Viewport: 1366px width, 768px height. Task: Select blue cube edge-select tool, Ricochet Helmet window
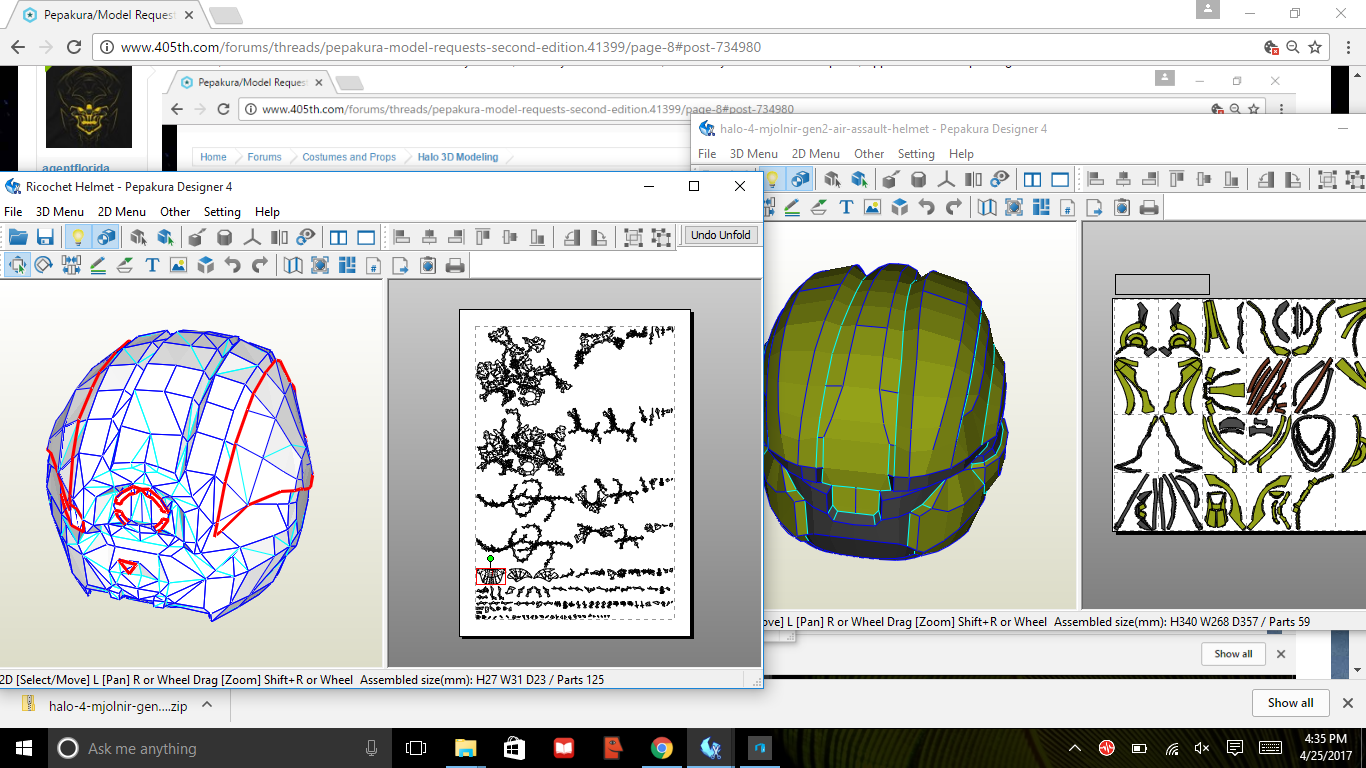pos(166,237)
